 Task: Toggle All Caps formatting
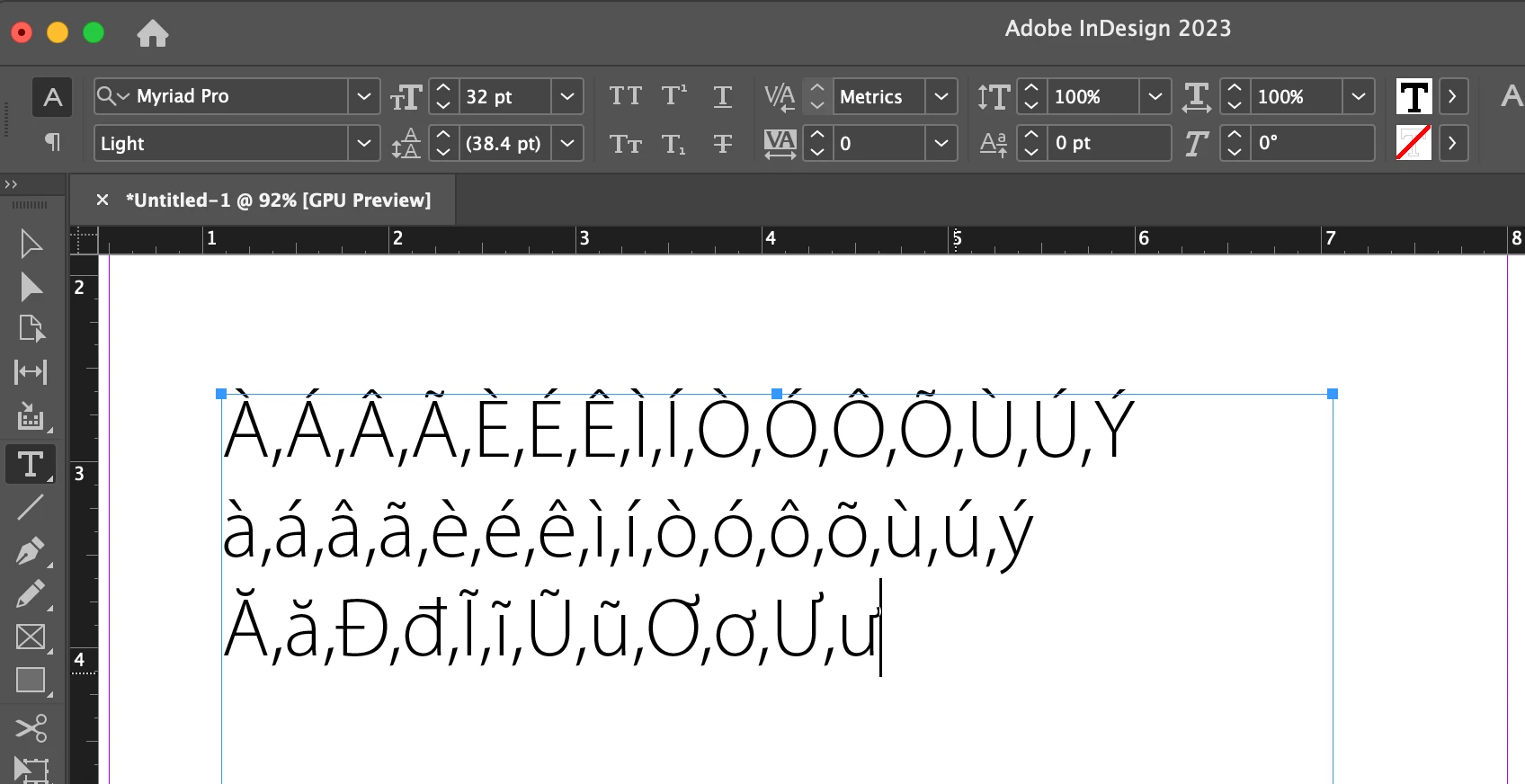(626, 96)
